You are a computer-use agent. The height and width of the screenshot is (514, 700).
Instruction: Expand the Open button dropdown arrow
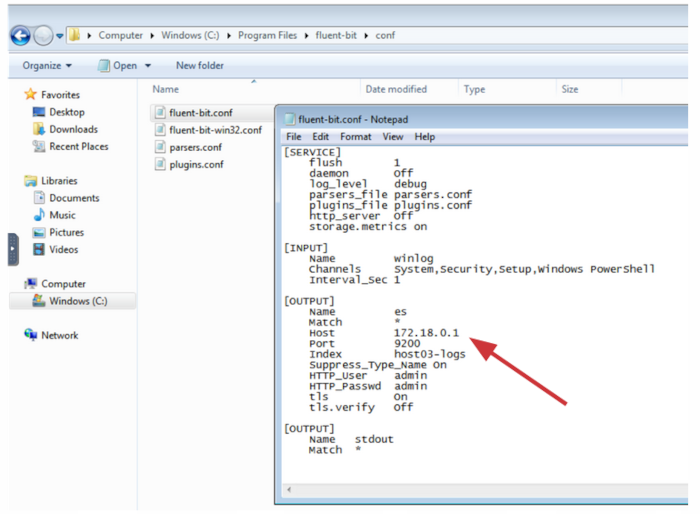148,66
